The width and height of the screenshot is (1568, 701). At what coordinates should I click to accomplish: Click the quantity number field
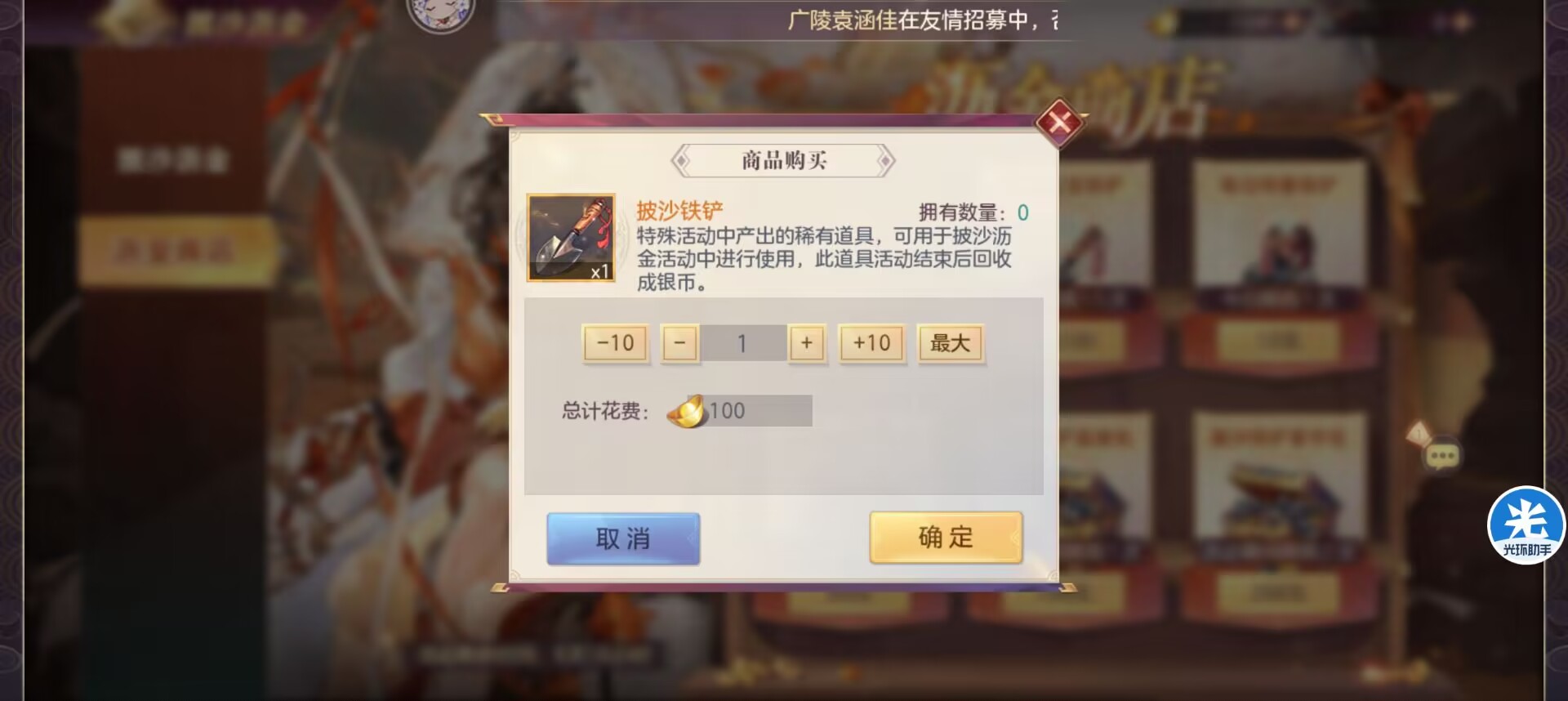(x=742, y=343)
